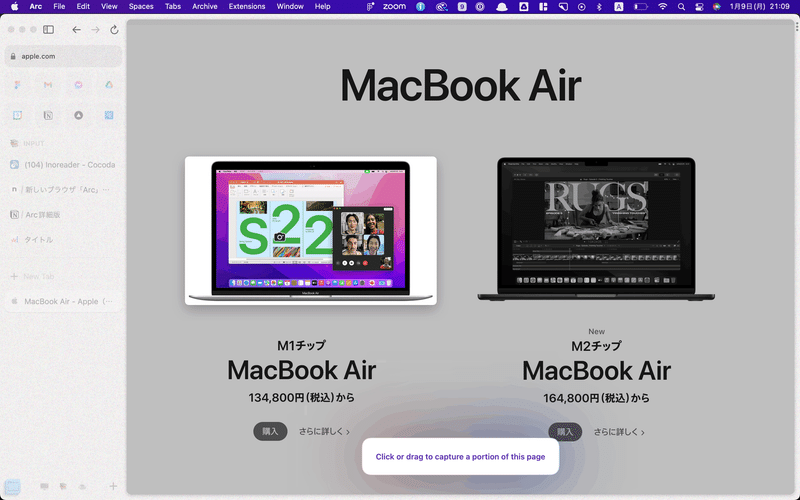Select the MacBook Air - Apple tab
Screen dimensions: 800x500
point(64,302)
